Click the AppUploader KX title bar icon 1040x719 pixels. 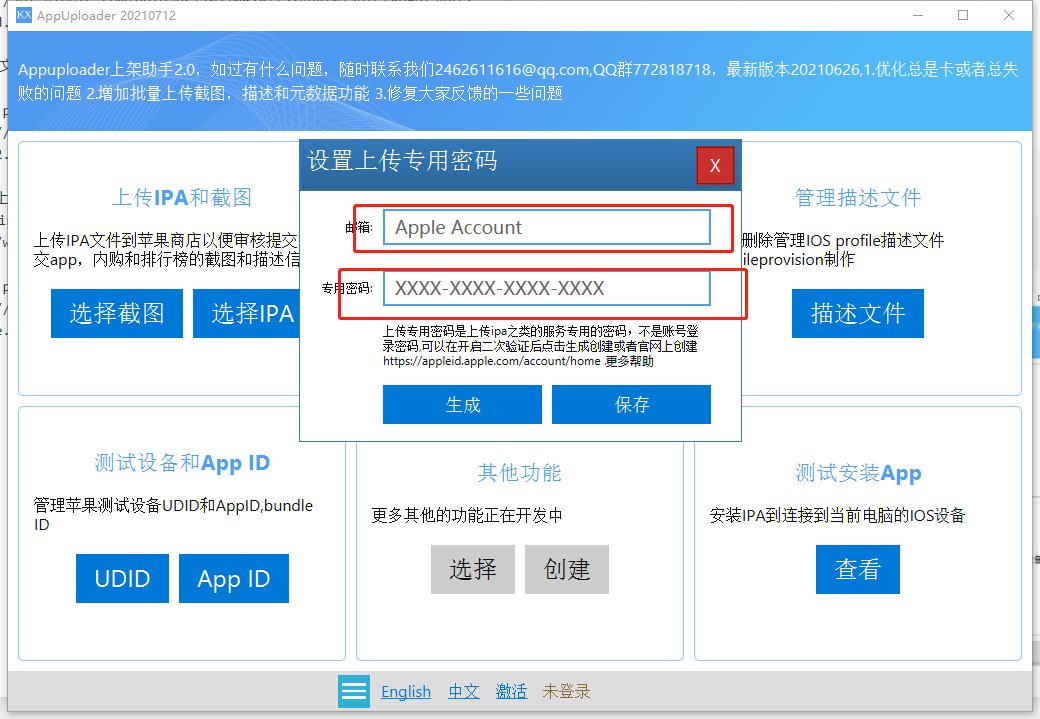[x=24, y=15]
